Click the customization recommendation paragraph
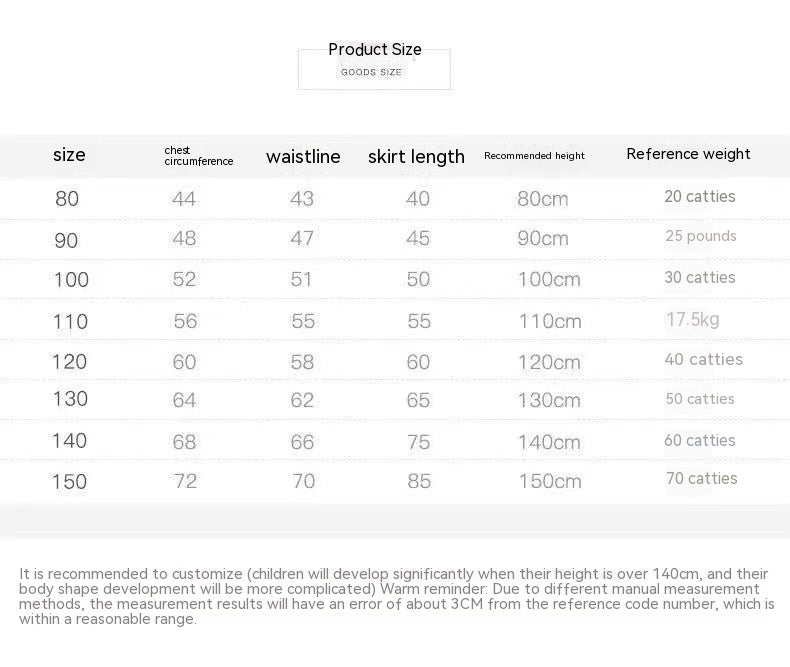Image resolution: width=790 pixels, height=667 pixels. [395, 596]
